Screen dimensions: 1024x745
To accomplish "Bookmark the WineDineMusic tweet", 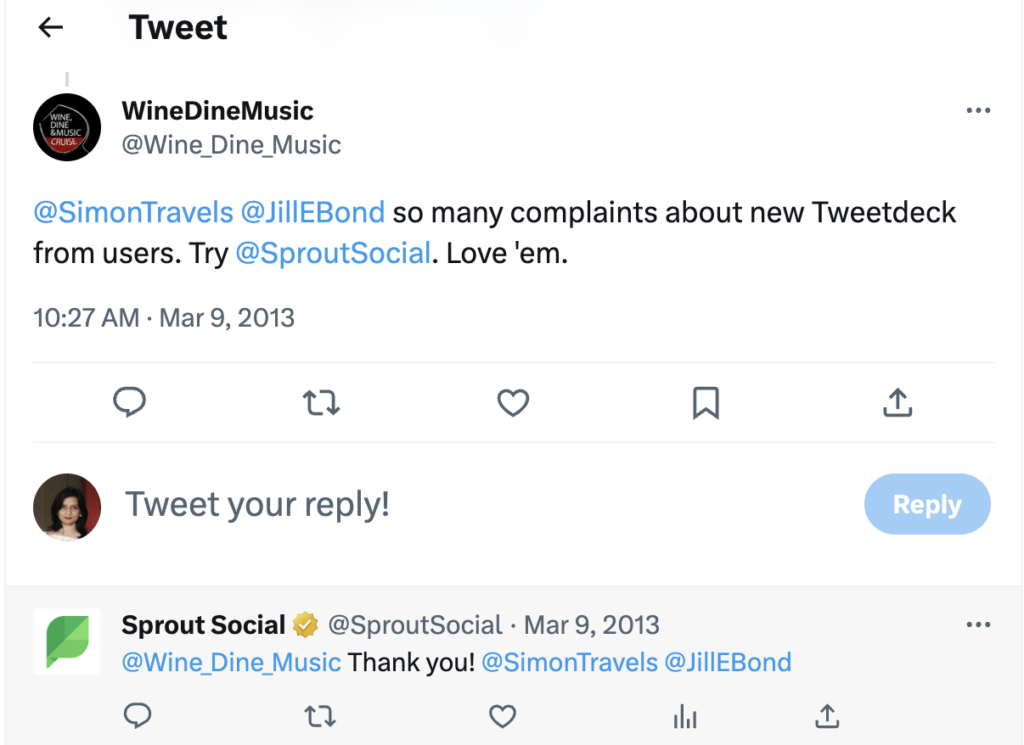I will click(x=705, y=402).
